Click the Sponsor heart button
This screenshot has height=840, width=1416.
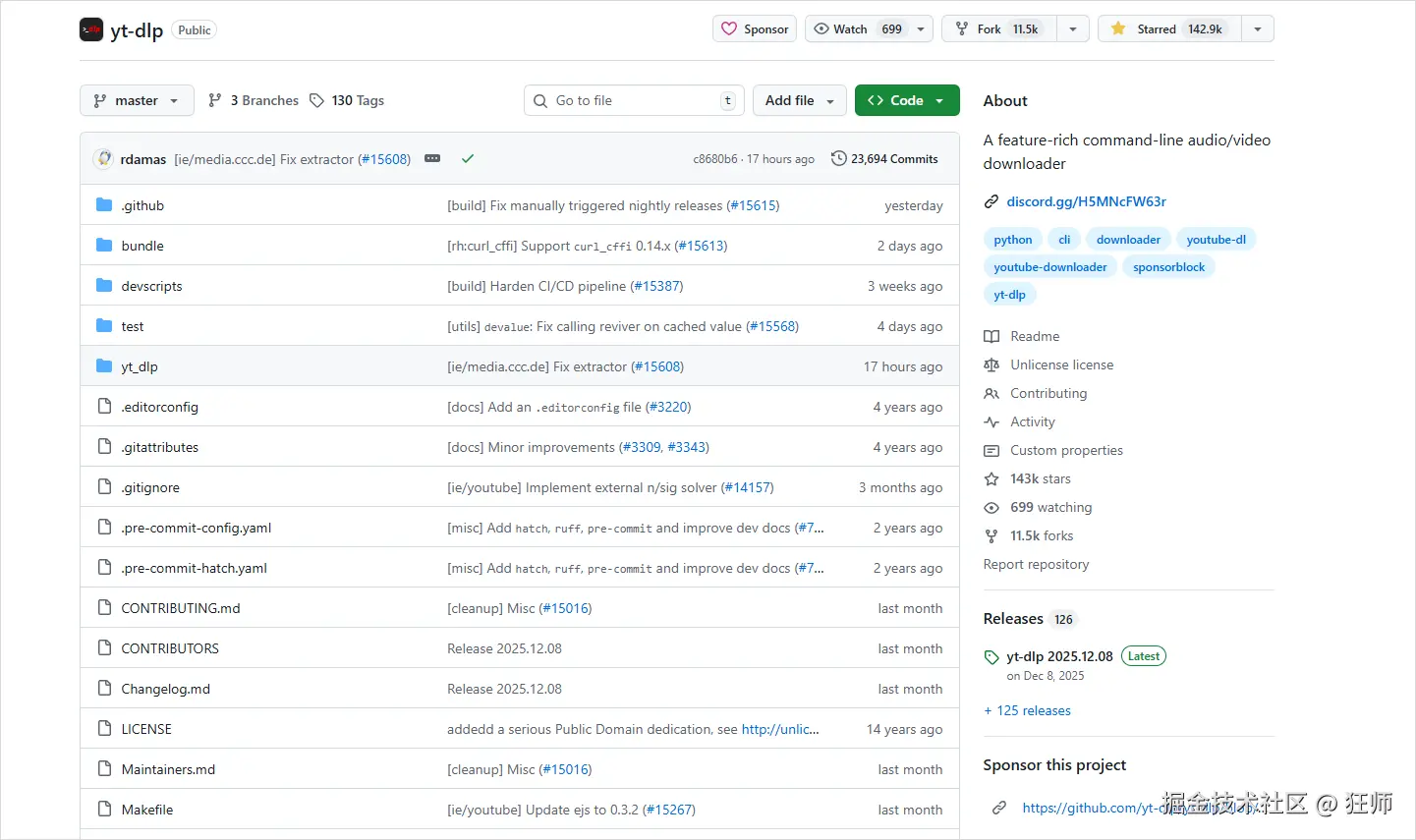coord(756,28)
